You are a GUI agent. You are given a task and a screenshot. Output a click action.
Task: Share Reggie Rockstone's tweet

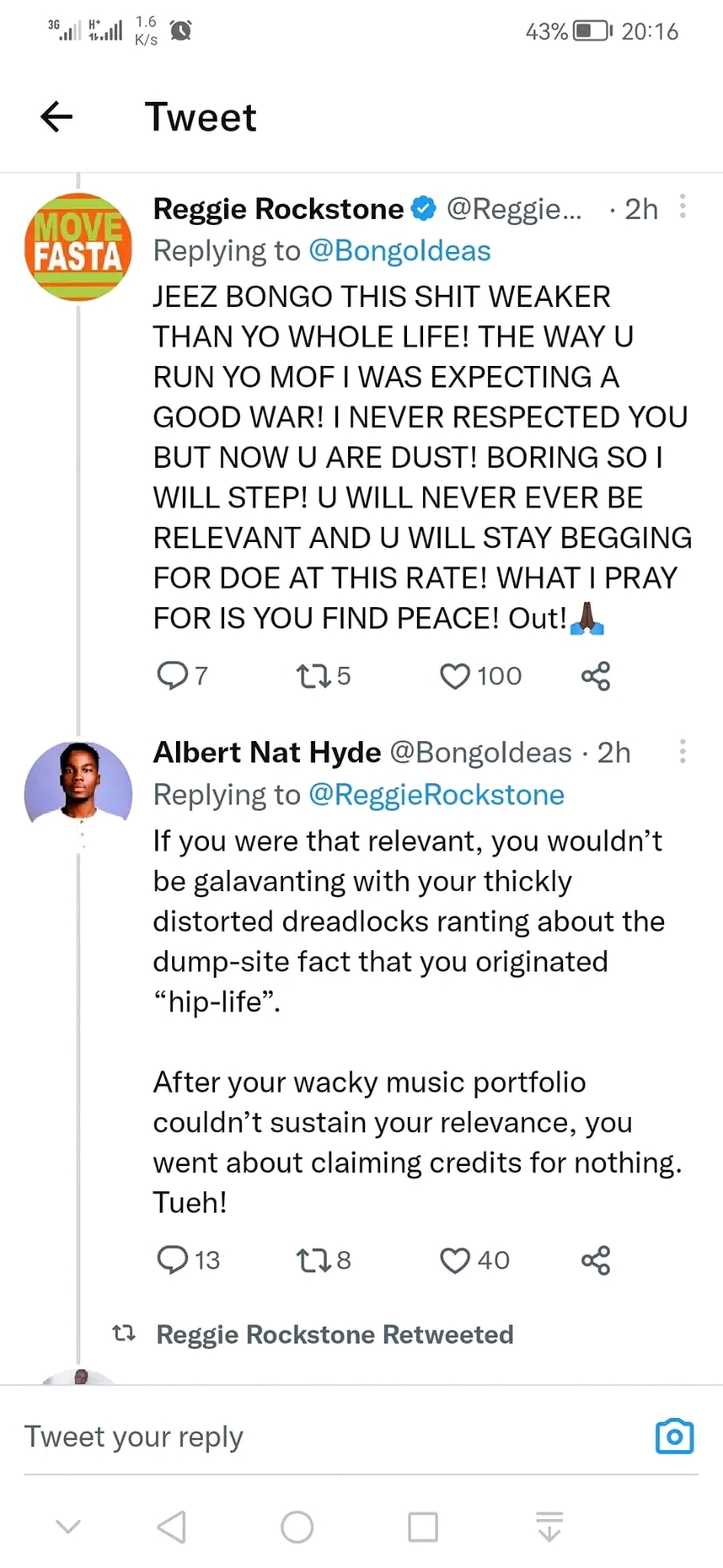(596, 675)
